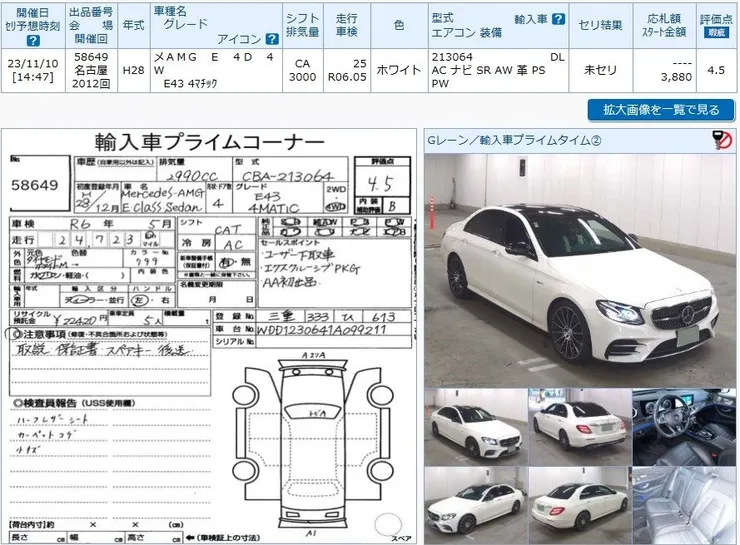Screen dimensions: 740x545
Task: Open rear seats interior thumbnail
Action: (684, 506)
